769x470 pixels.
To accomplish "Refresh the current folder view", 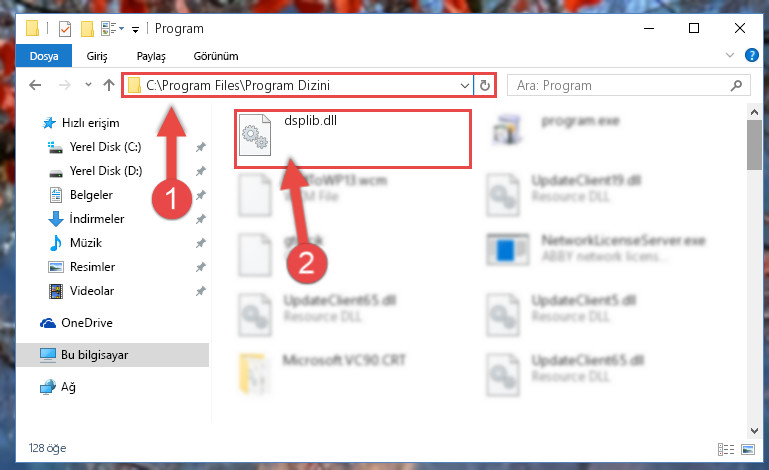I will pyautogui.click(x=485, y=85).
